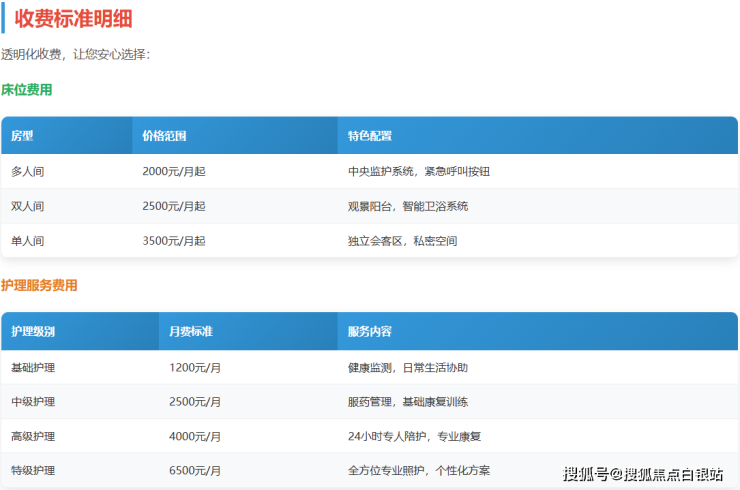Click the 月费标准 column header
The width and height of the screenshot is (740, 490).
point(191,331)
